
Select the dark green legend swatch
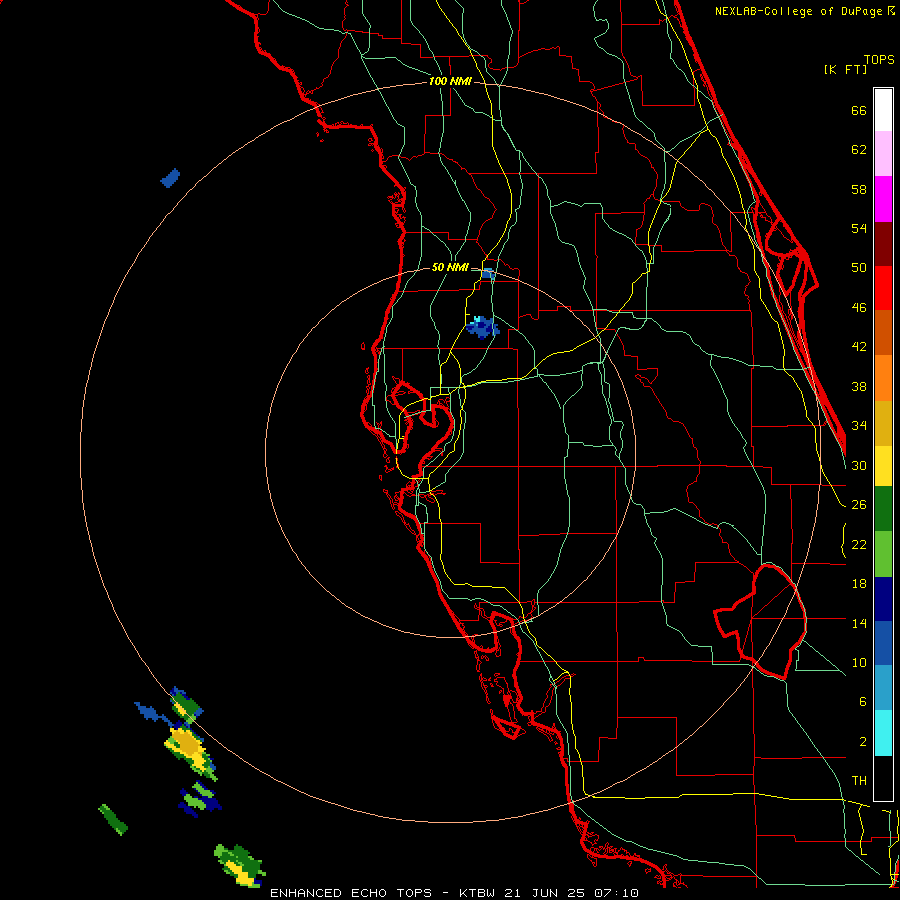coord(883,509)
